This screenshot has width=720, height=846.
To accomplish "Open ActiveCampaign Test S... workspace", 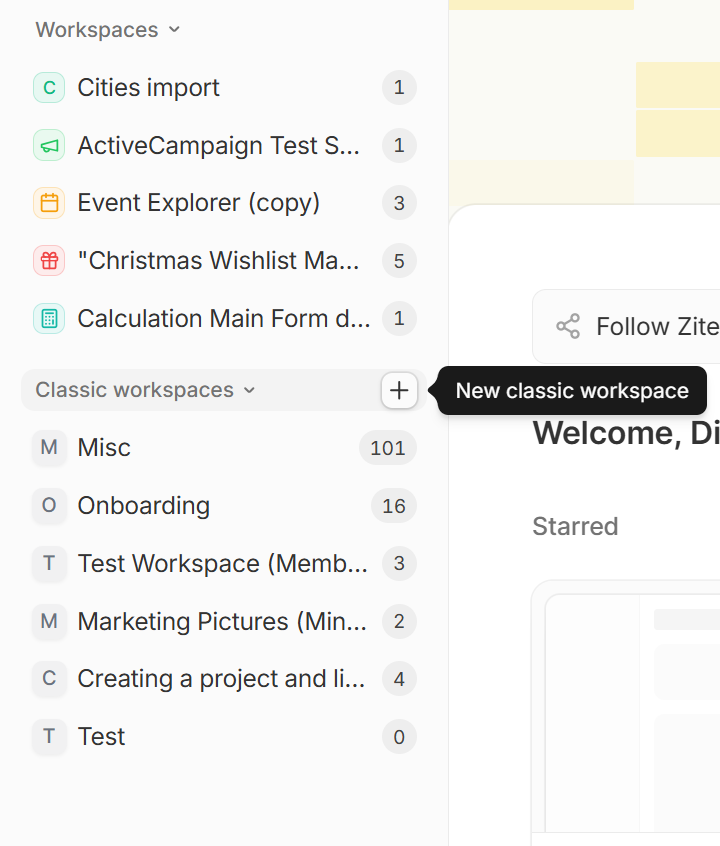I will click(x=224, y=145).
